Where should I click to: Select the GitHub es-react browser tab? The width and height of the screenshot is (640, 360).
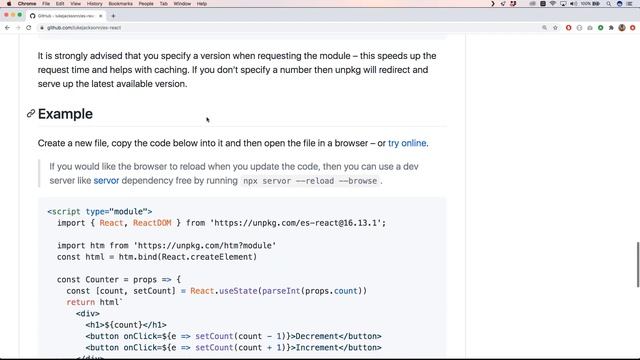[x=65, y=16]
